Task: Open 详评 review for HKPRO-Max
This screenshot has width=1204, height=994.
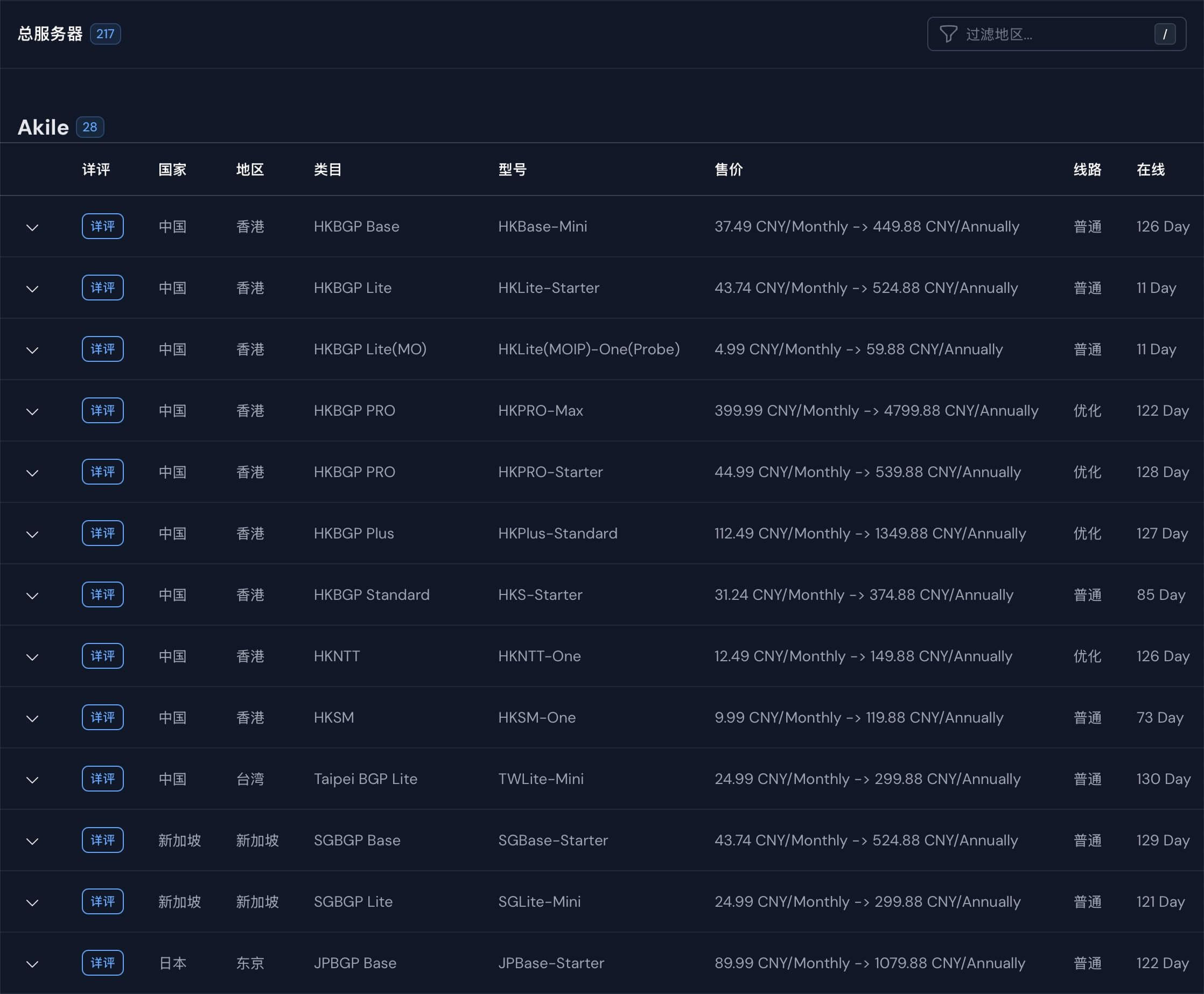Action: pyautogui.click(x=102, y=410)
